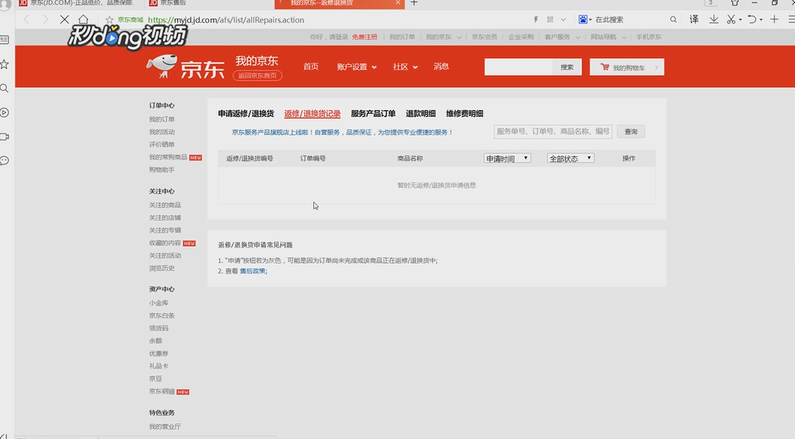
Task: Open 京东白条 in left sidebar
Action: click(162, 315)
